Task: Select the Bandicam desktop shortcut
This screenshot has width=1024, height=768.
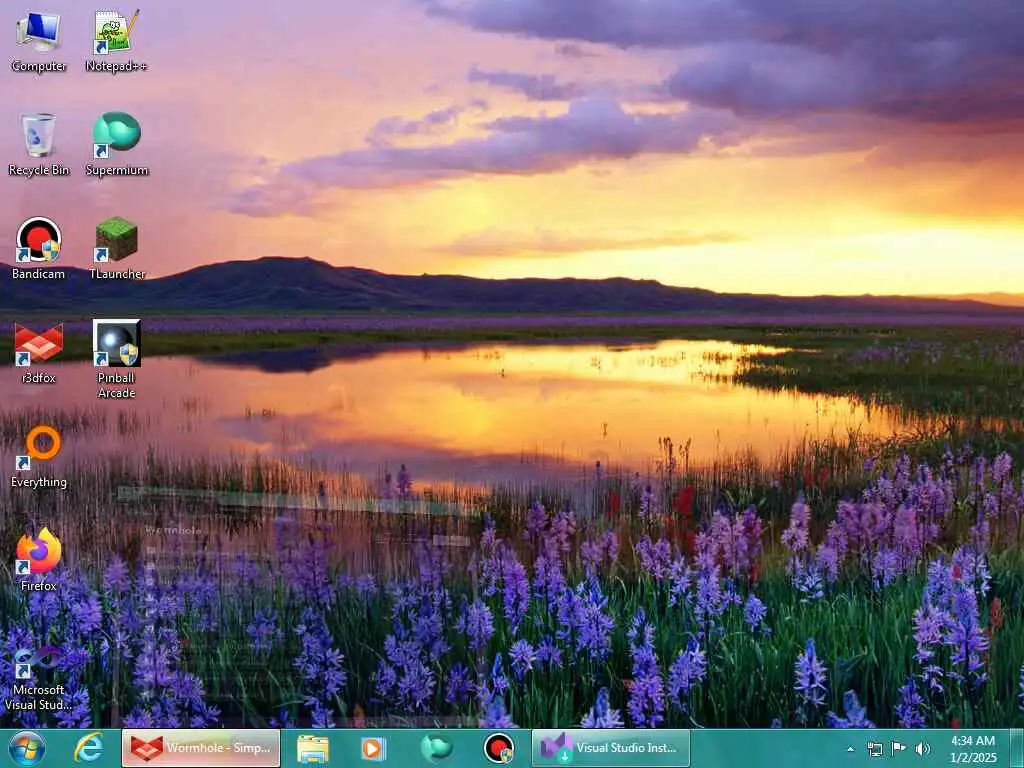Action: [39, 248]
